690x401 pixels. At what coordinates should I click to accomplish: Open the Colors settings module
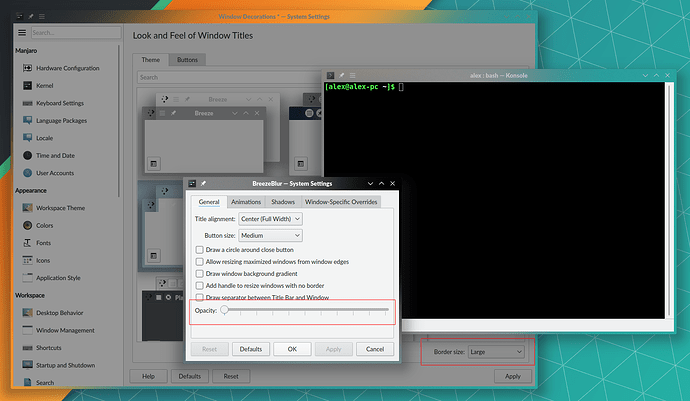tap(25, 225)
